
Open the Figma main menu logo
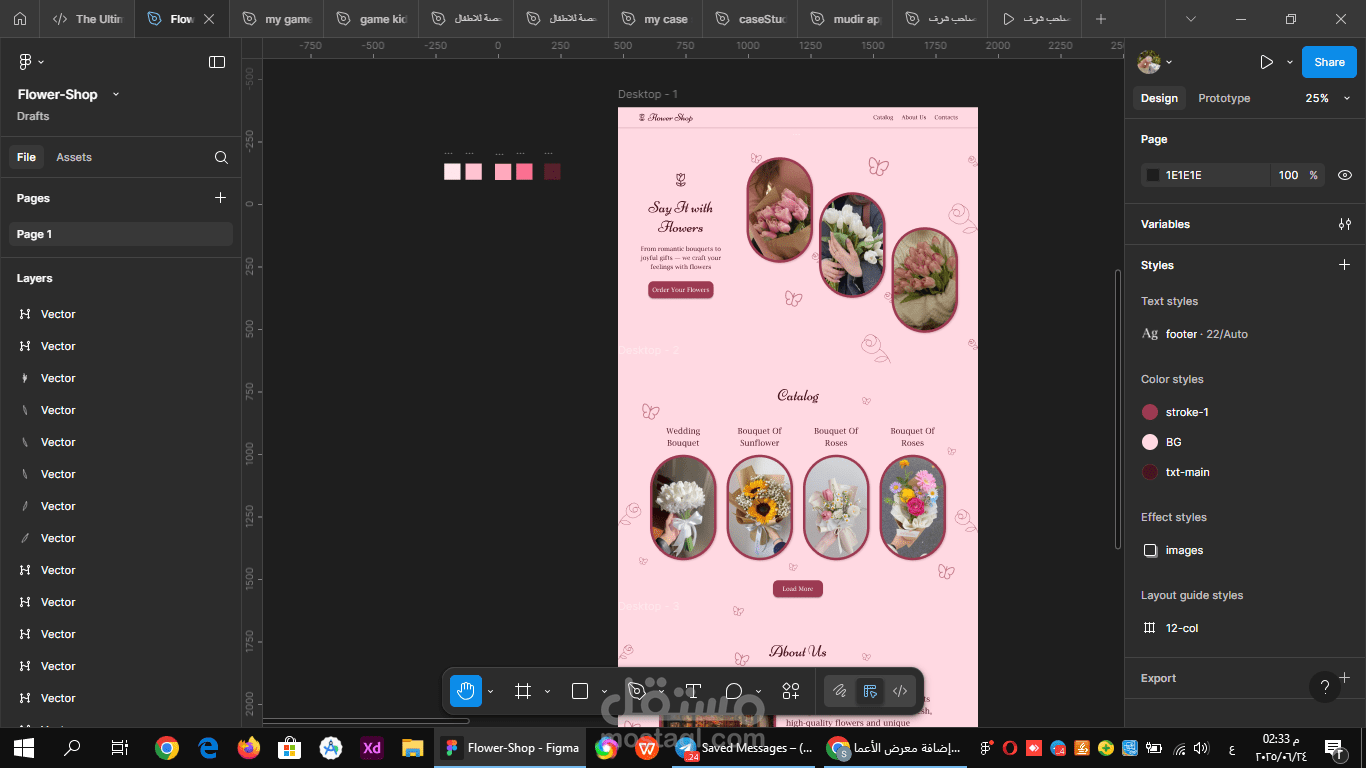point(26,62)
